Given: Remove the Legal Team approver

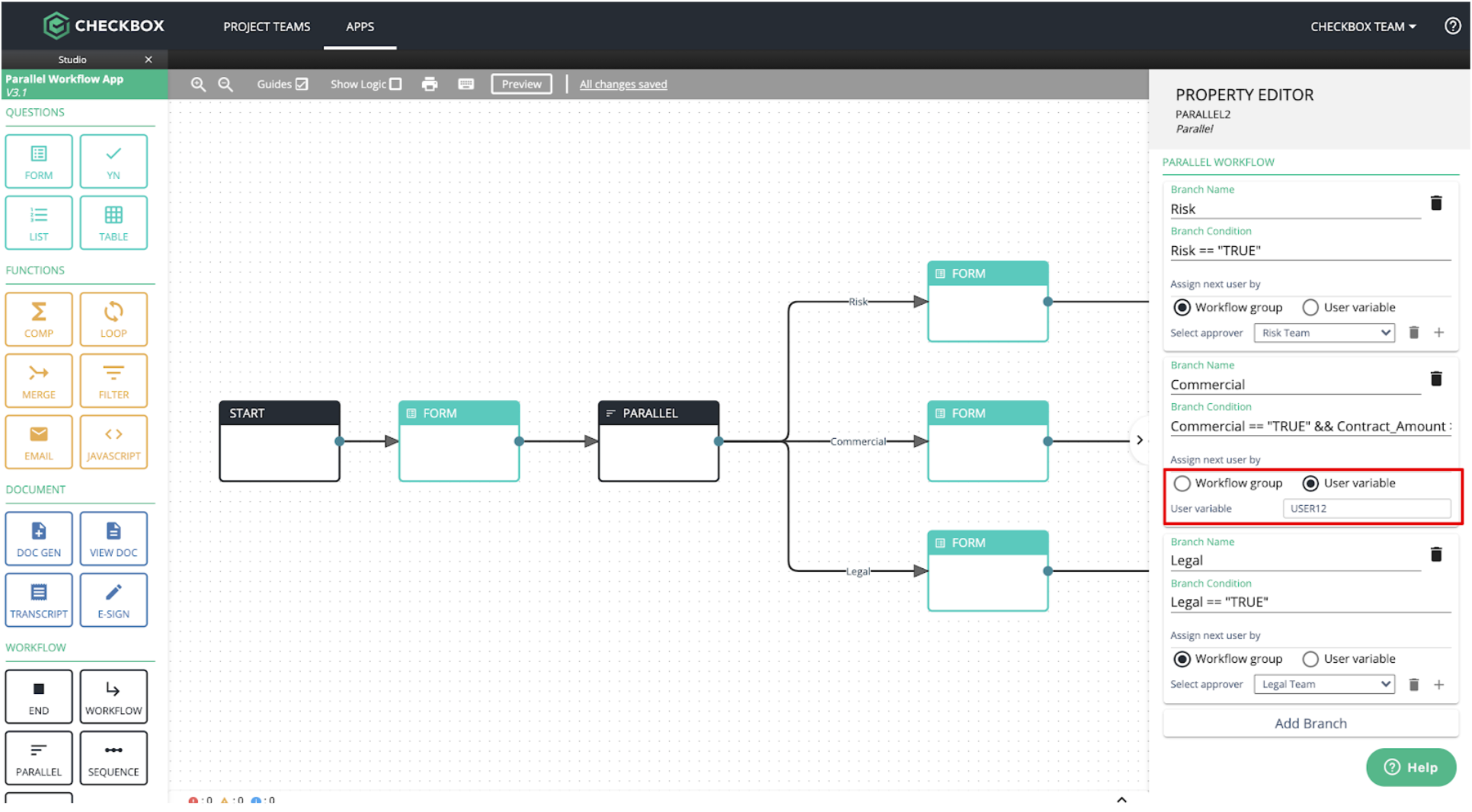Looking at the screenshot, I should point(1414,685).
